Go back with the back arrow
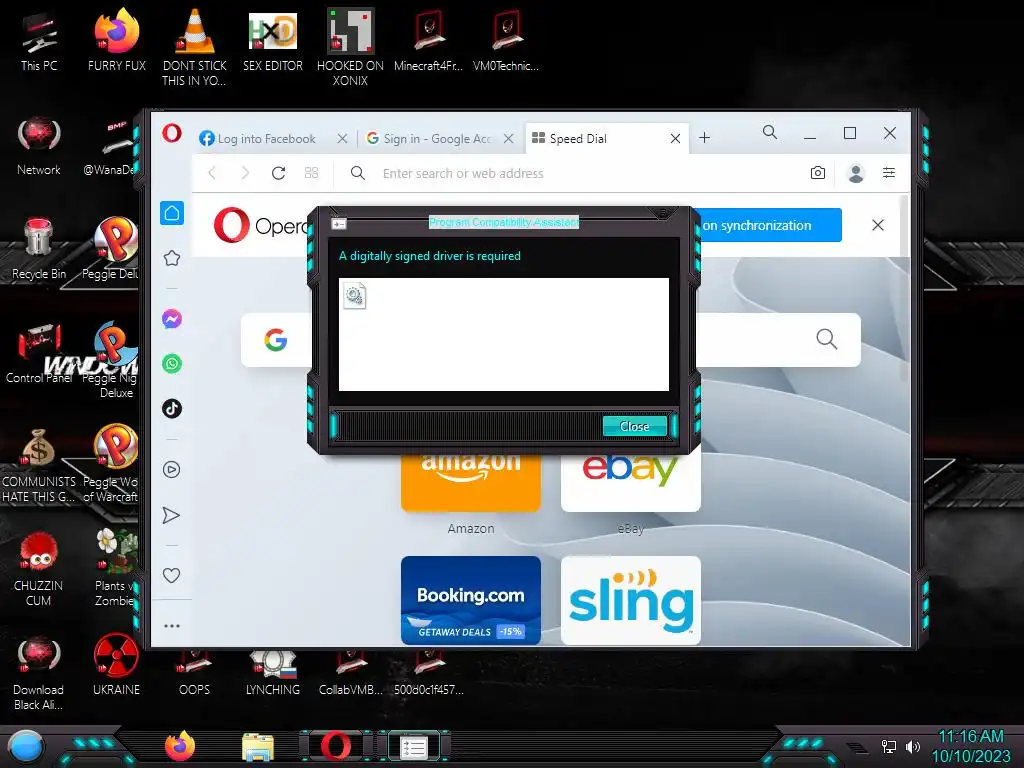This screenshot has height=768, width=1024. [212, 173]
